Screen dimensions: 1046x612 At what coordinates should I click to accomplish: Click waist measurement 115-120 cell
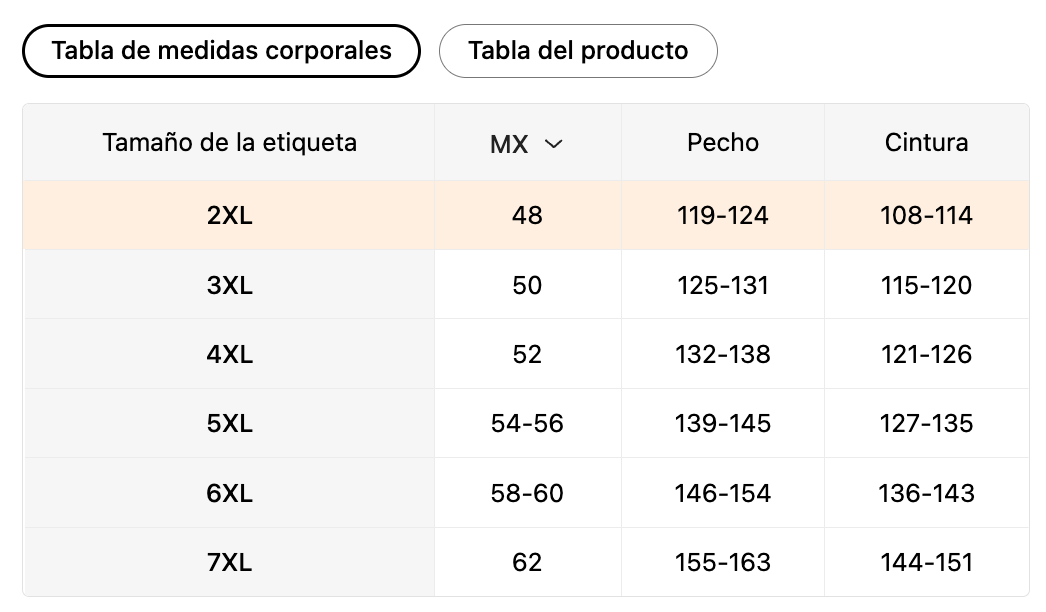[926, 285]
